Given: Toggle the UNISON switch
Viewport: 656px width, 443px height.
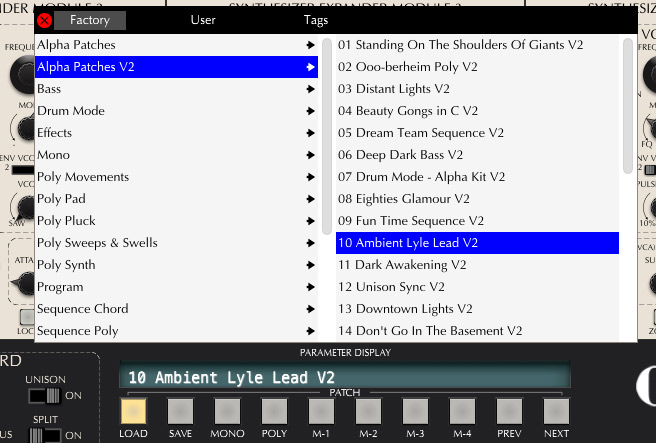Looking at the screenshot, I should tap(44, 396).
